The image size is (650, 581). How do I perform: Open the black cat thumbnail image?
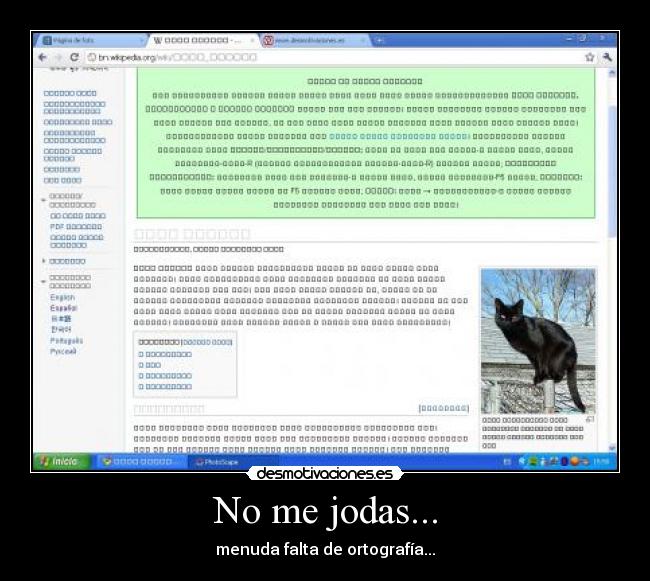(x=538, y=341)
